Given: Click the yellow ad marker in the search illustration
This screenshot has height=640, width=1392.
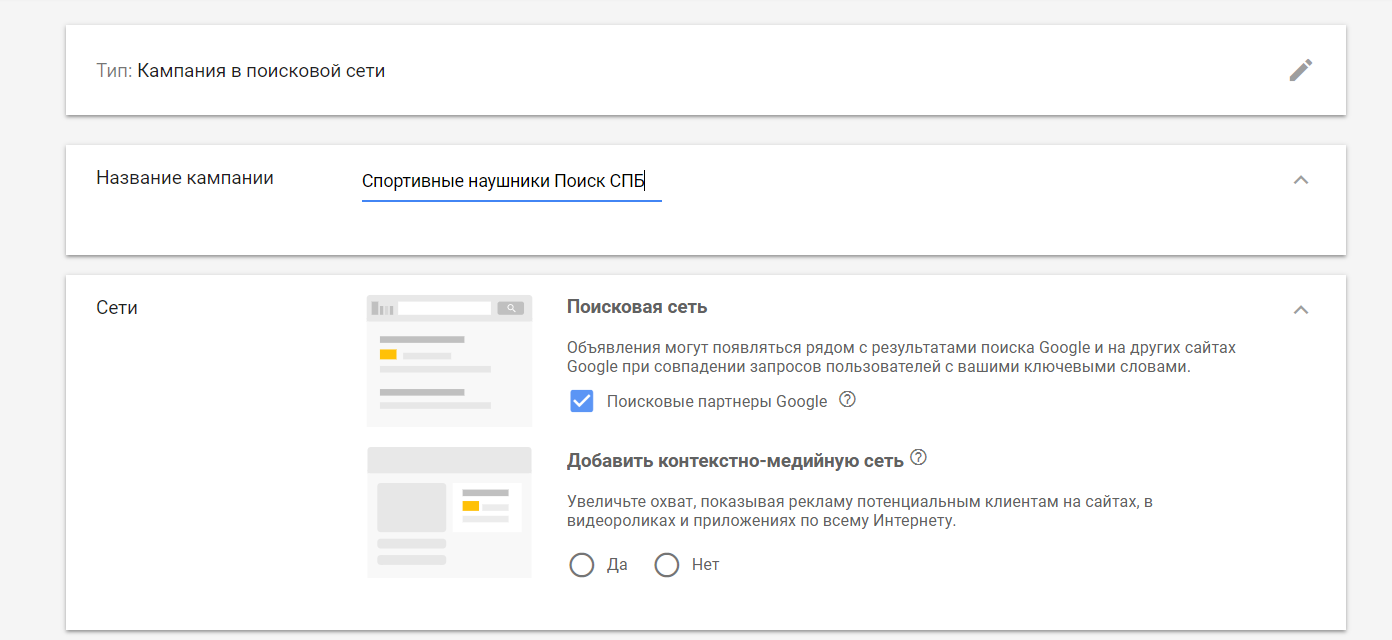Looking at the screenshot, I should click(x=389, y=352).
